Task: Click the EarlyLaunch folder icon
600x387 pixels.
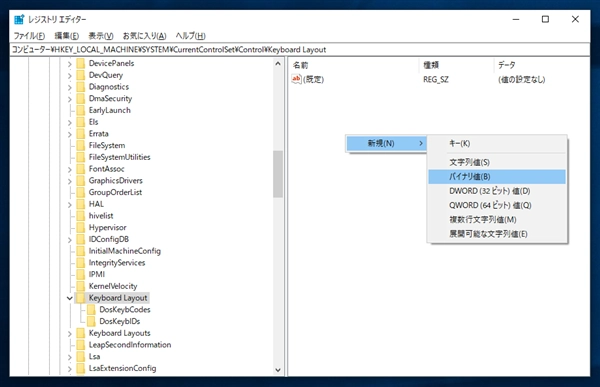Action: (x=80, y=110)
